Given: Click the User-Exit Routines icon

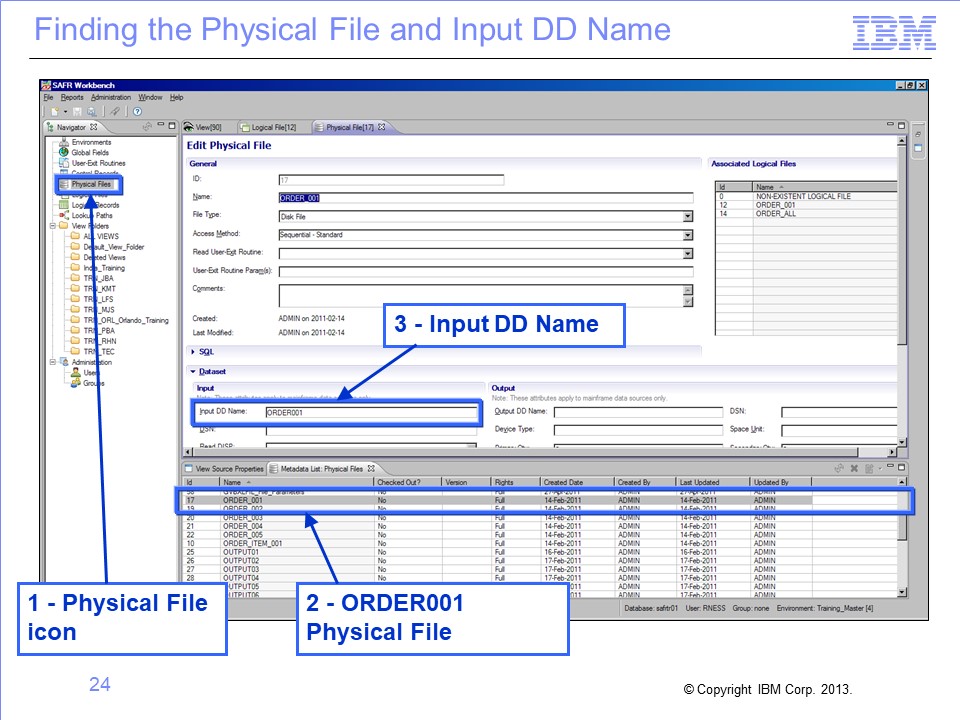Looking at the screenshot, I should point(64,163).
